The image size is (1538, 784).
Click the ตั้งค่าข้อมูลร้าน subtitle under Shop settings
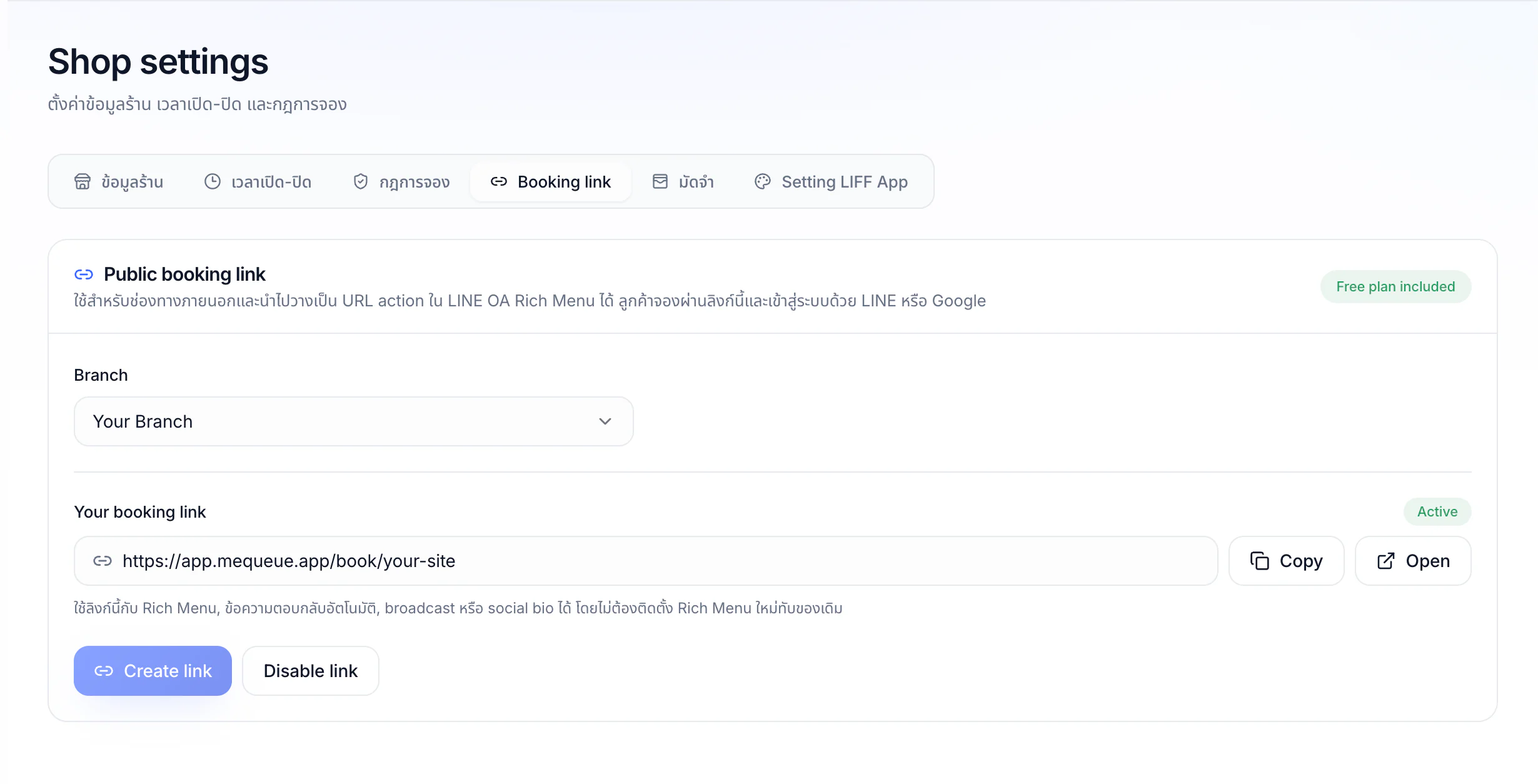tap(197, 104)
